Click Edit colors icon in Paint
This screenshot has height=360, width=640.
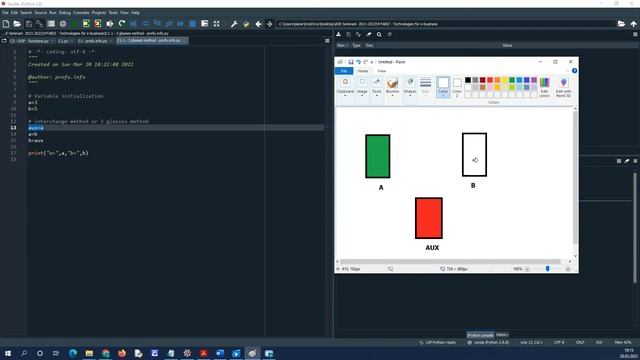click(544, 87)
